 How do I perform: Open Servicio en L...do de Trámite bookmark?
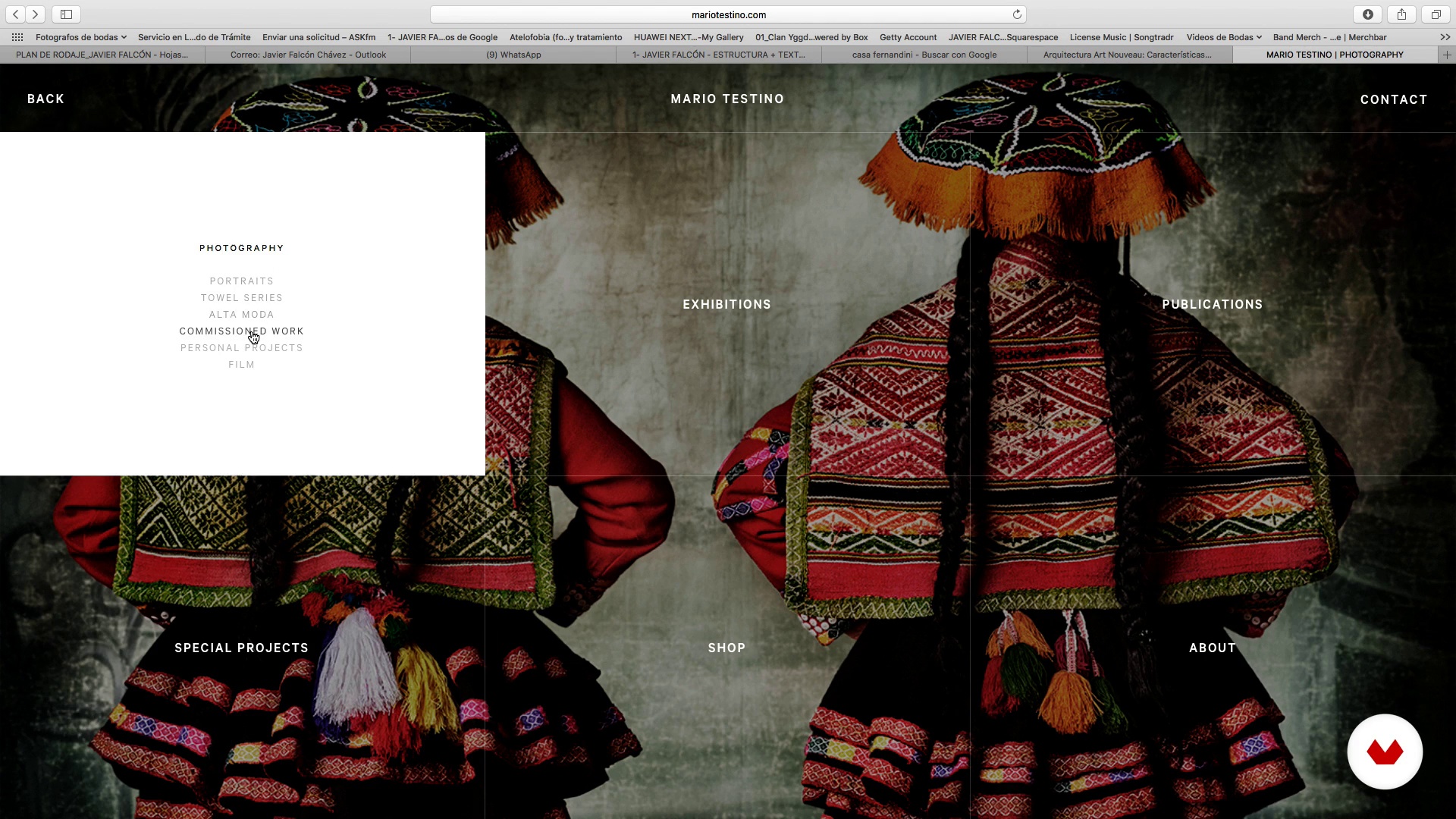pyautogui.click(x=194, y=37)
